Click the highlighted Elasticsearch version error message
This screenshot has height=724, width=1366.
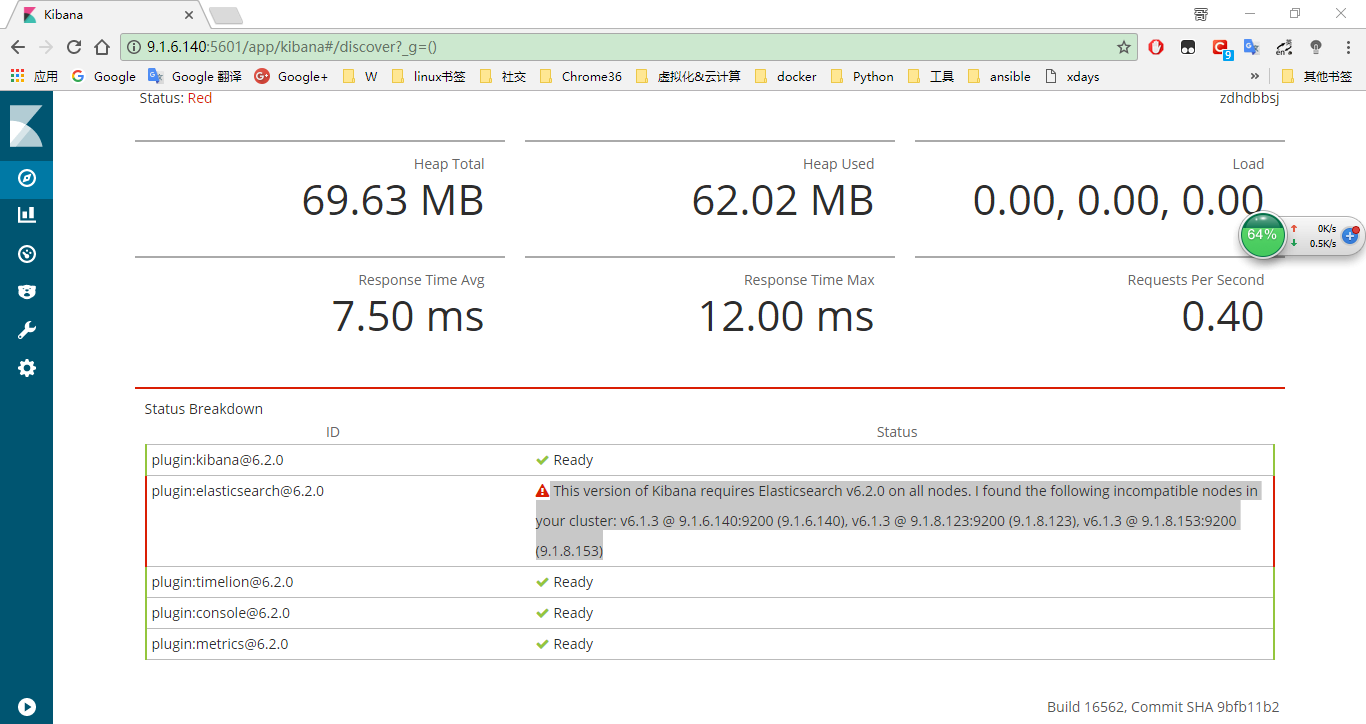coord(898,521)
